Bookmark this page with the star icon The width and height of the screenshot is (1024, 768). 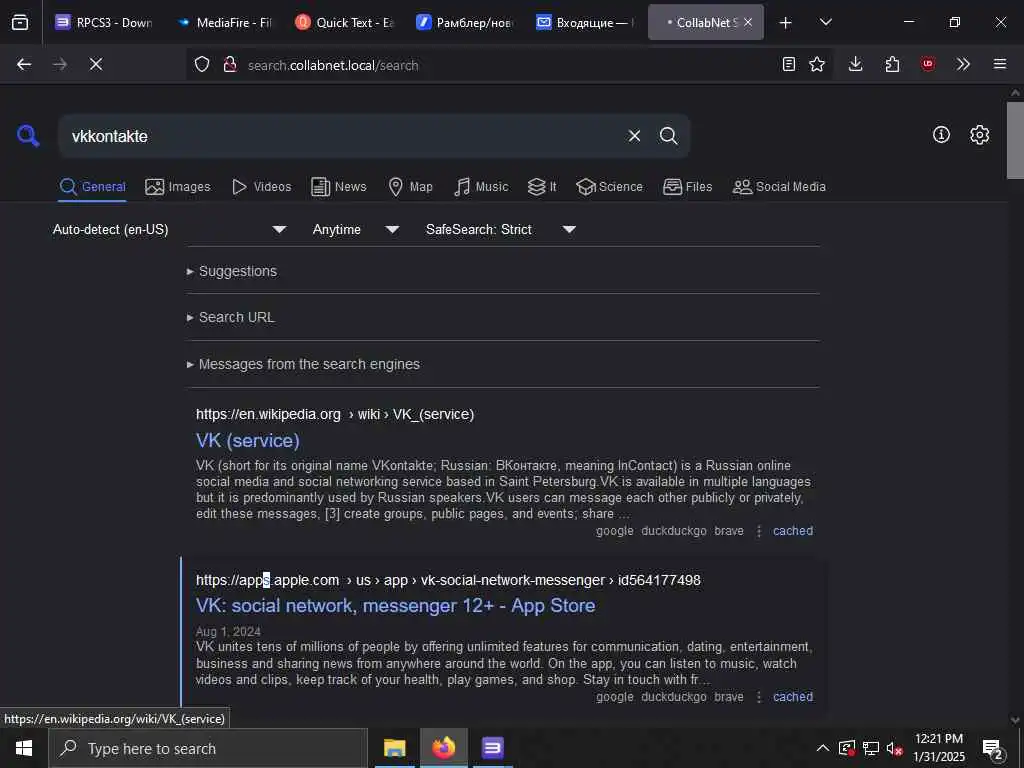[816, 64]
